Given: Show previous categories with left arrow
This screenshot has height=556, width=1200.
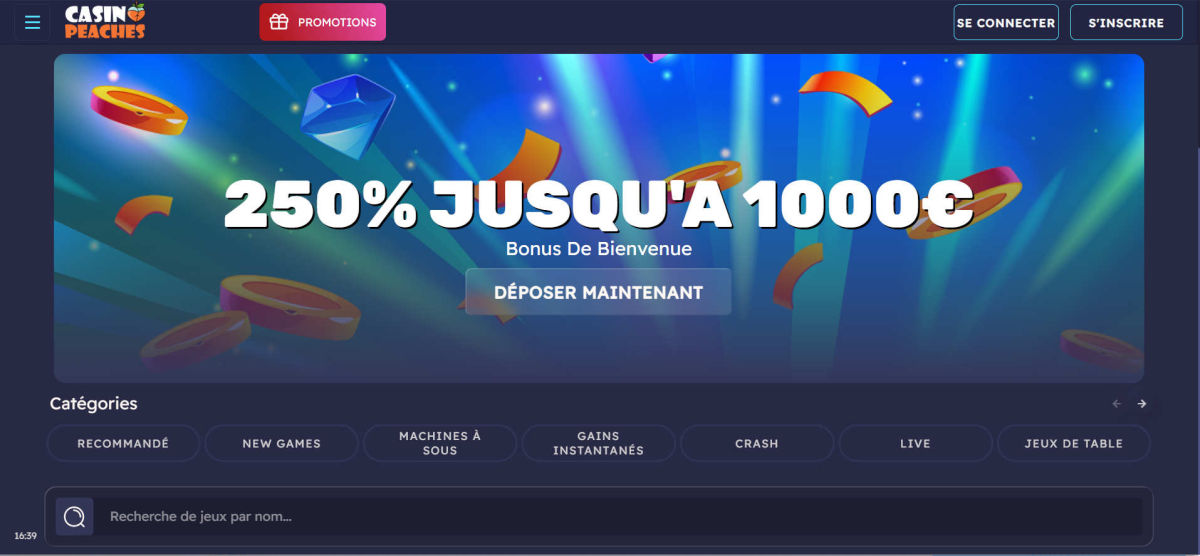Looking at the screenshot, I should coord(1117,404).
